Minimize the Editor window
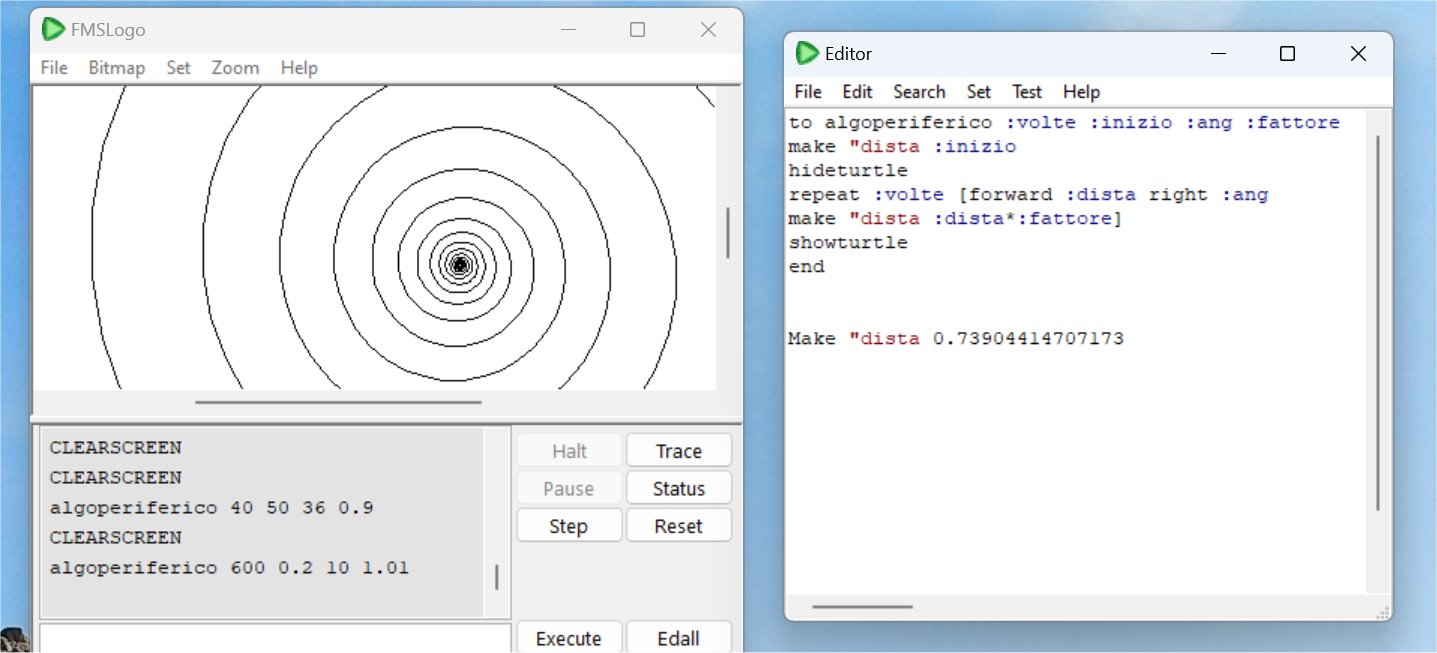1437x653 pixels. coord(1218,54)
